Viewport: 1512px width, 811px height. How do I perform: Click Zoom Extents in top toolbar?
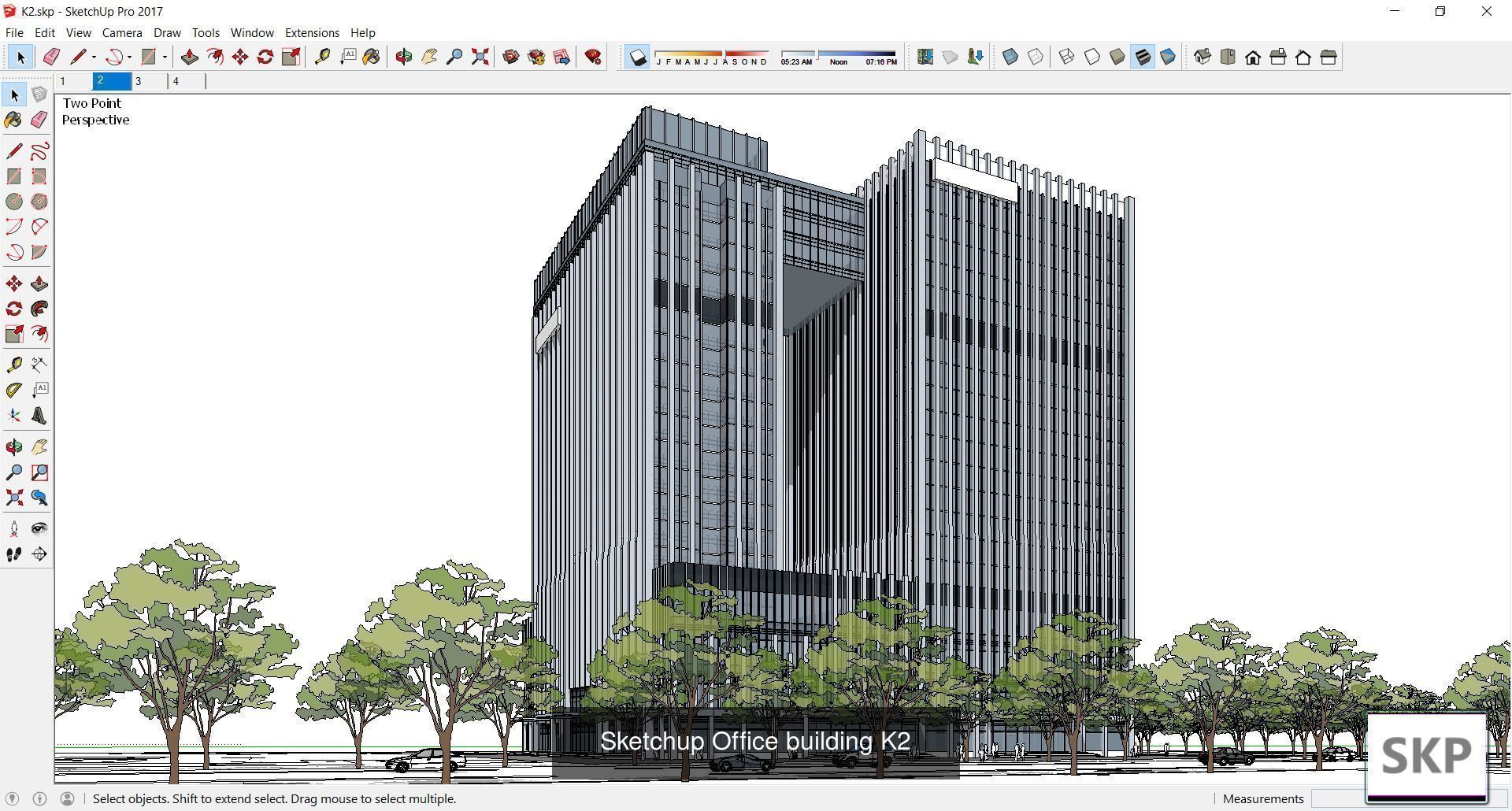(480, 57)
